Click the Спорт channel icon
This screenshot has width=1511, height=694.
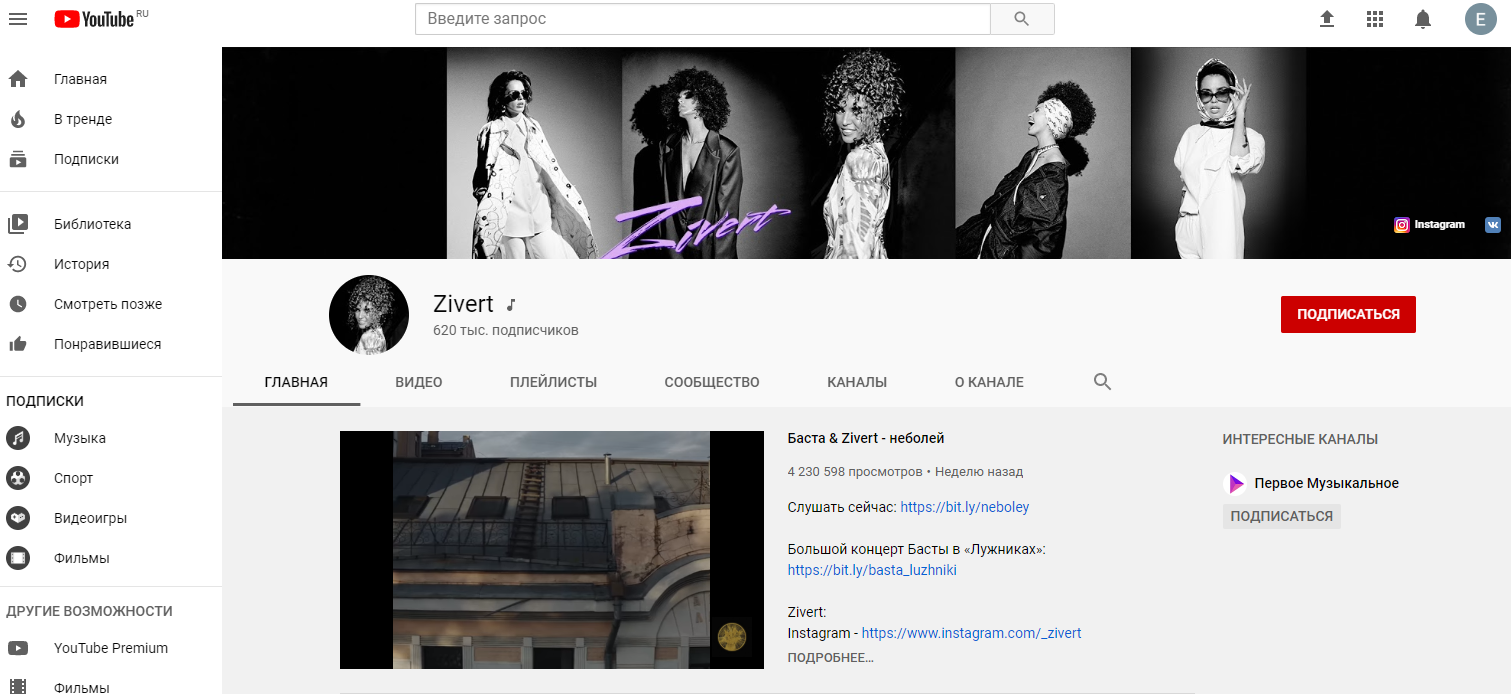pyautogui.click(x=18, y=478)
